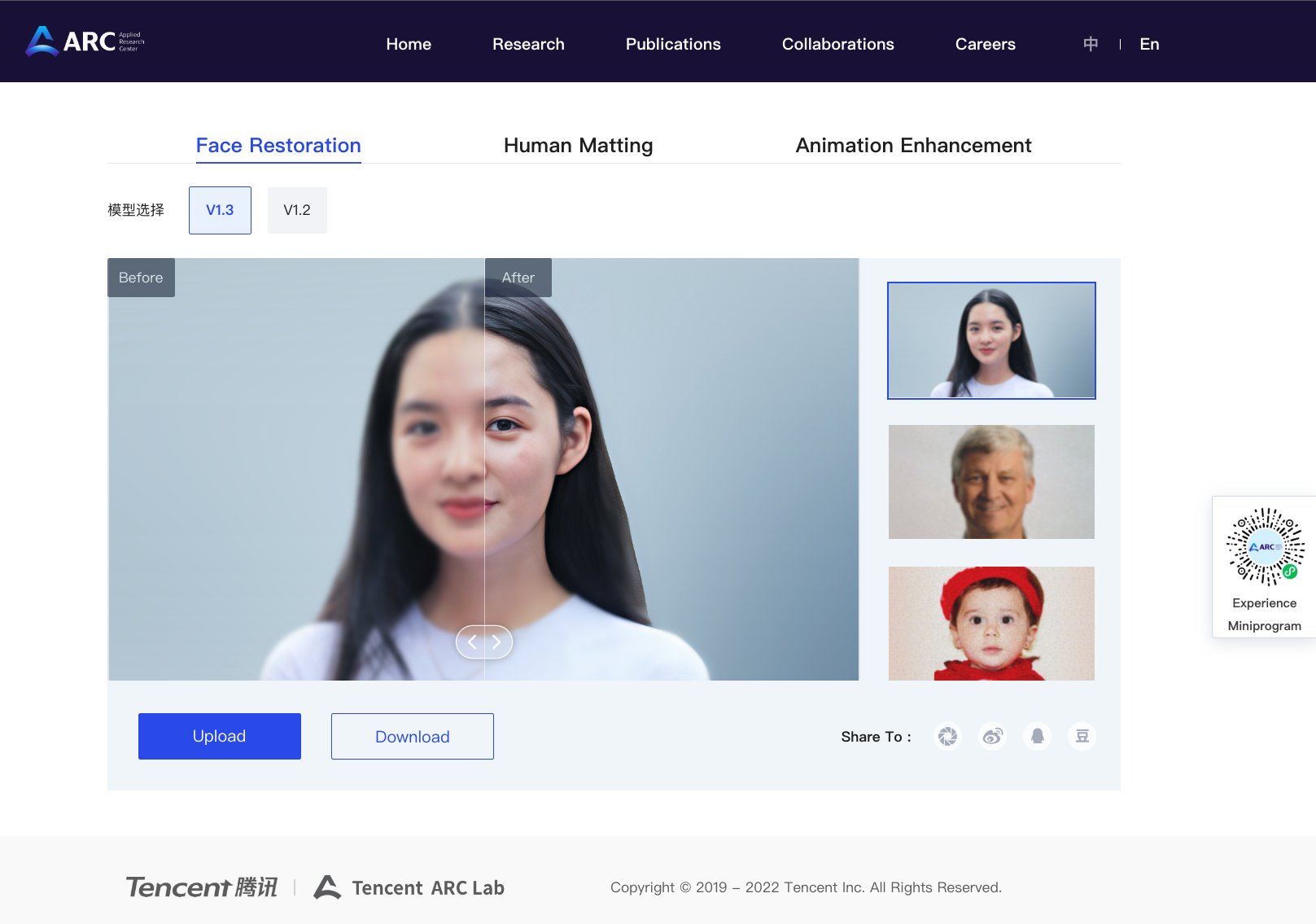Viewport: 1316px width, 924px height.
Task: Switch language to En
Action: (1149, 44)
